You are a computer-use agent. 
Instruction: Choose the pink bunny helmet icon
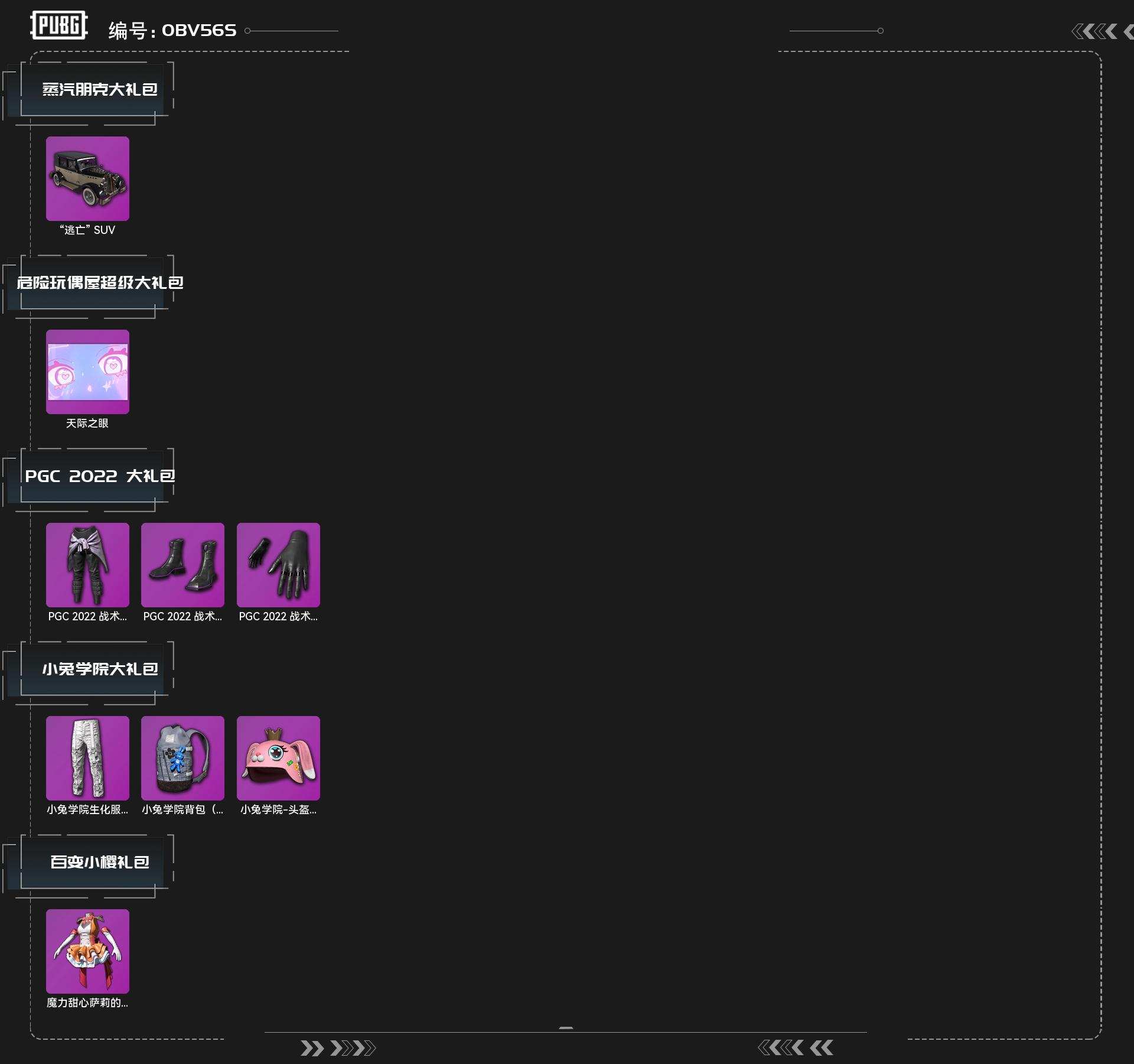[x=278, y=758]
